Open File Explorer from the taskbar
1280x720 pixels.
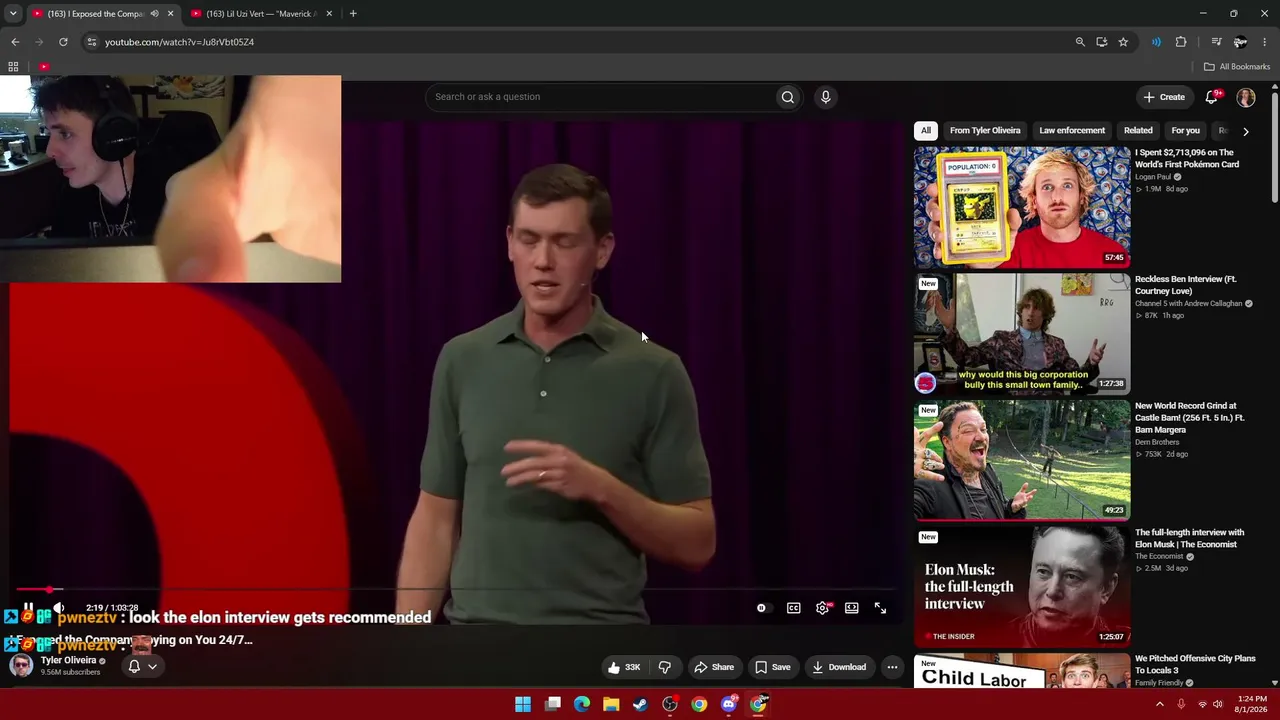611,705
